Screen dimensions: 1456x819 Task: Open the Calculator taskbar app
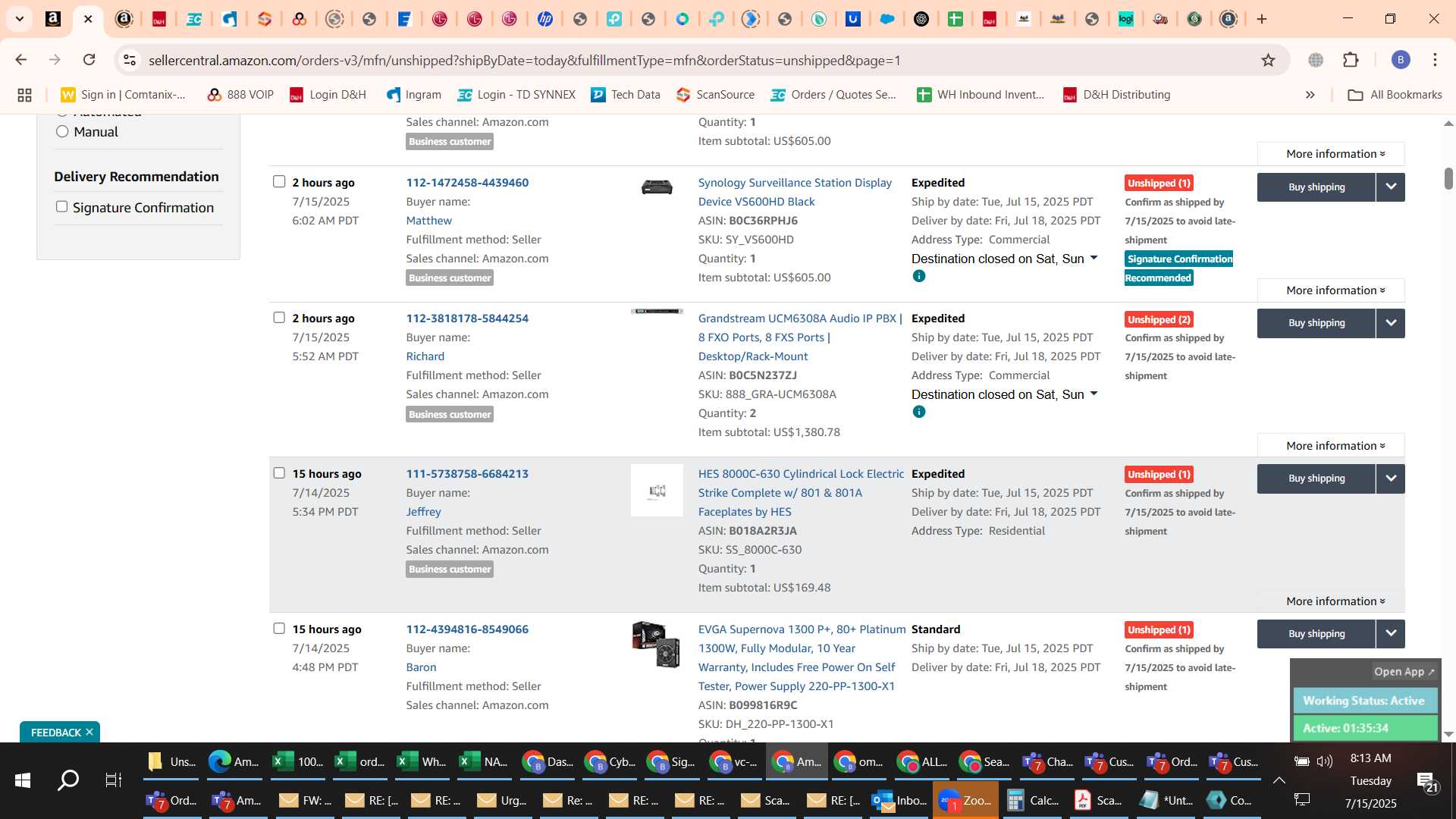click(x=1032, y=800)
